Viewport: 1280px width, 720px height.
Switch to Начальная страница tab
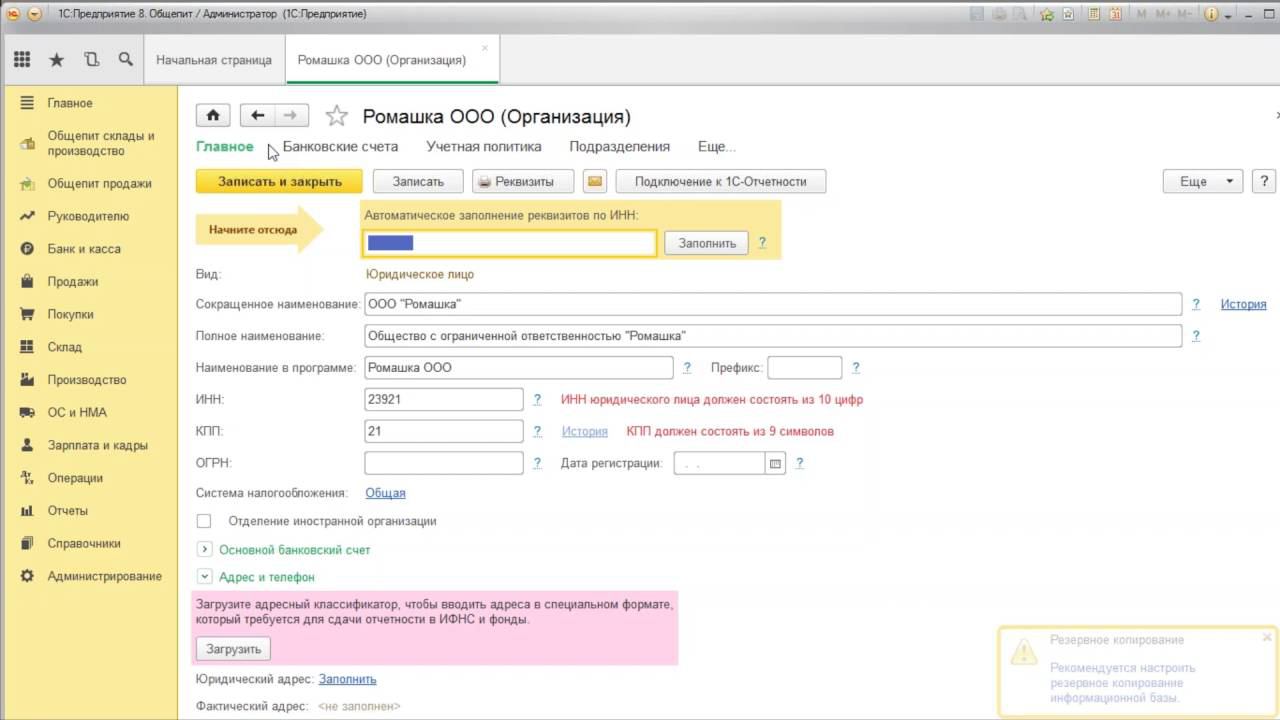tap(214, 60)
